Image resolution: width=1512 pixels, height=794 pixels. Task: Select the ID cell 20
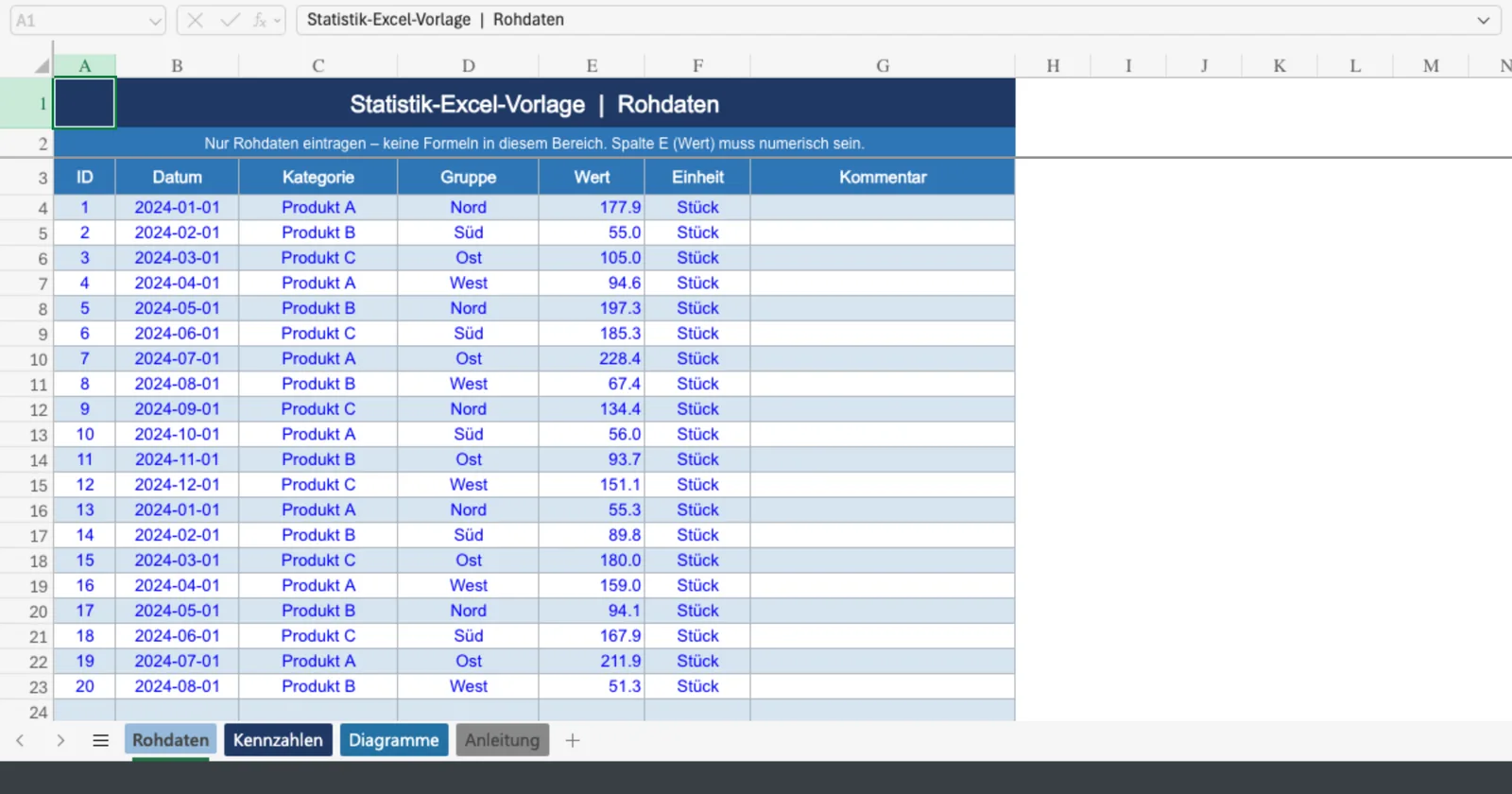pyautogui.click(x=84, y=686)
